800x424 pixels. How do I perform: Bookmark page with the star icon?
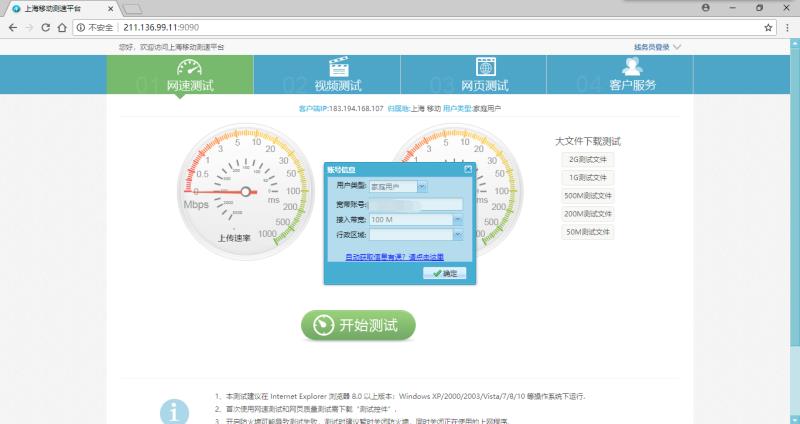click(x=768, y=28)
